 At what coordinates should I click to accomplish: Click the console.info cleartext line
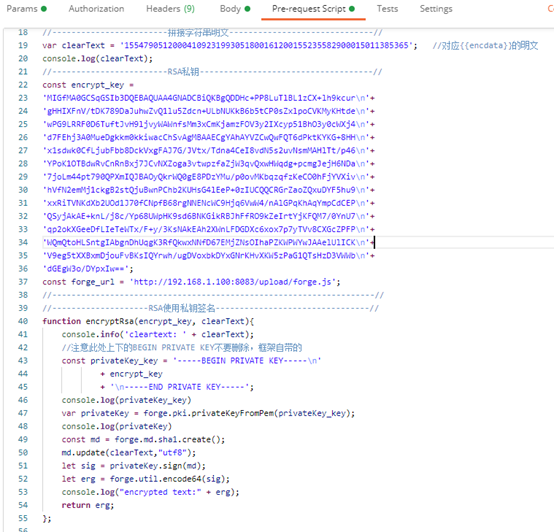tap(158, 335)
